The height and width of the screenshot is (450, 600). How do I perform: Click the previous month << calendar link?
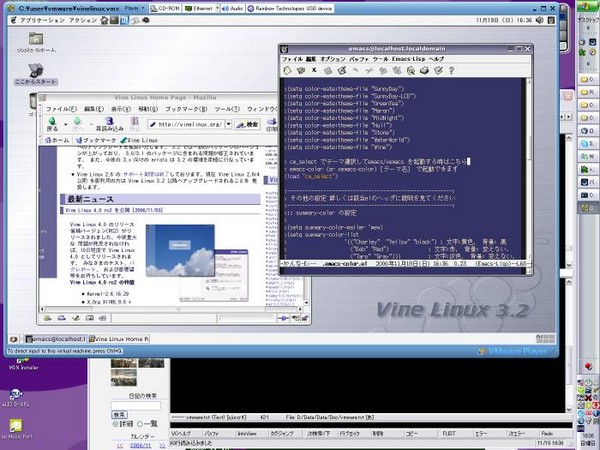click(120, 445)
